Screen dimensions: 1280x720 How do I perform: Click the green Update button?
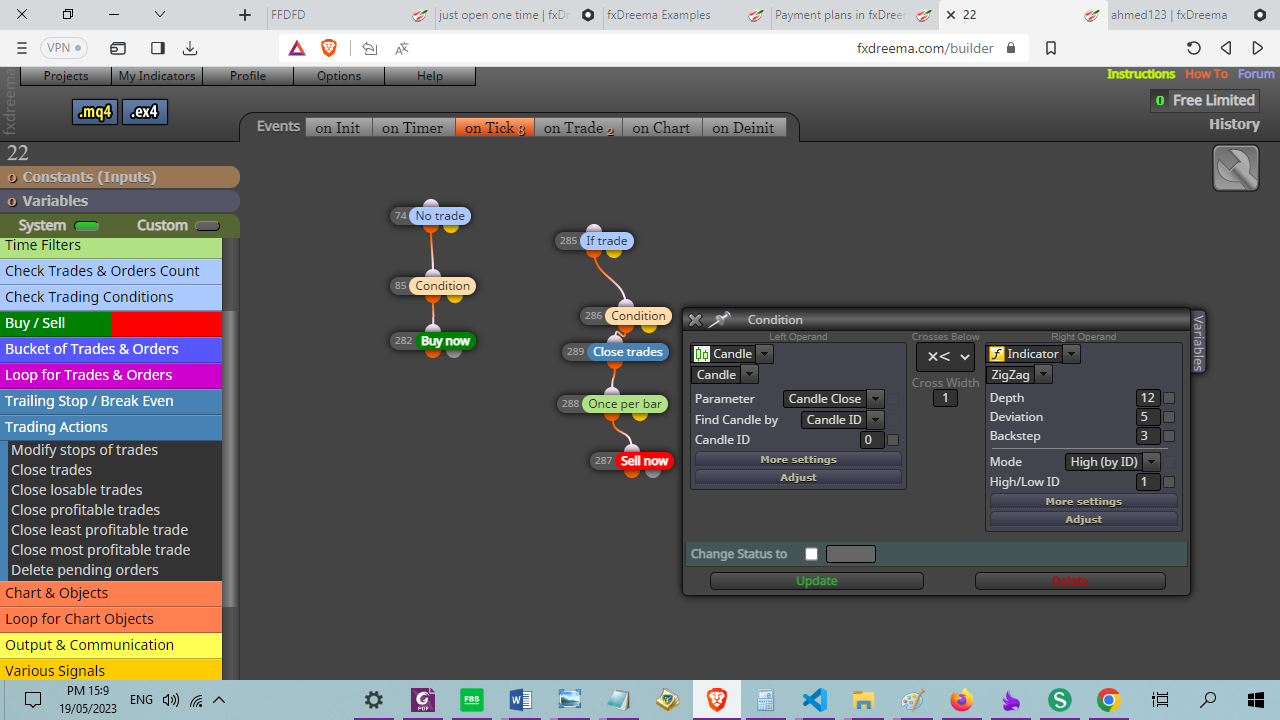(817, 581)
